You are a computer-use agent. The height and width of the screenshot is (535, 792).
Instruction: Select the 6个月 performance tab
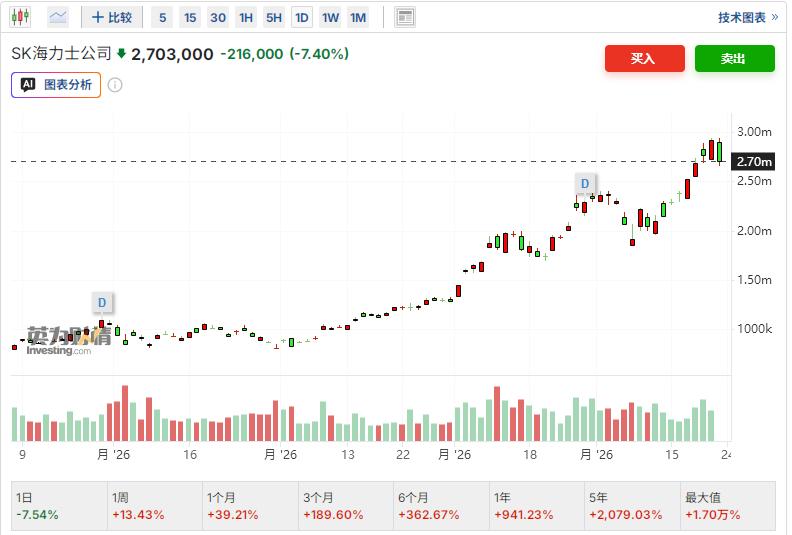441,506
